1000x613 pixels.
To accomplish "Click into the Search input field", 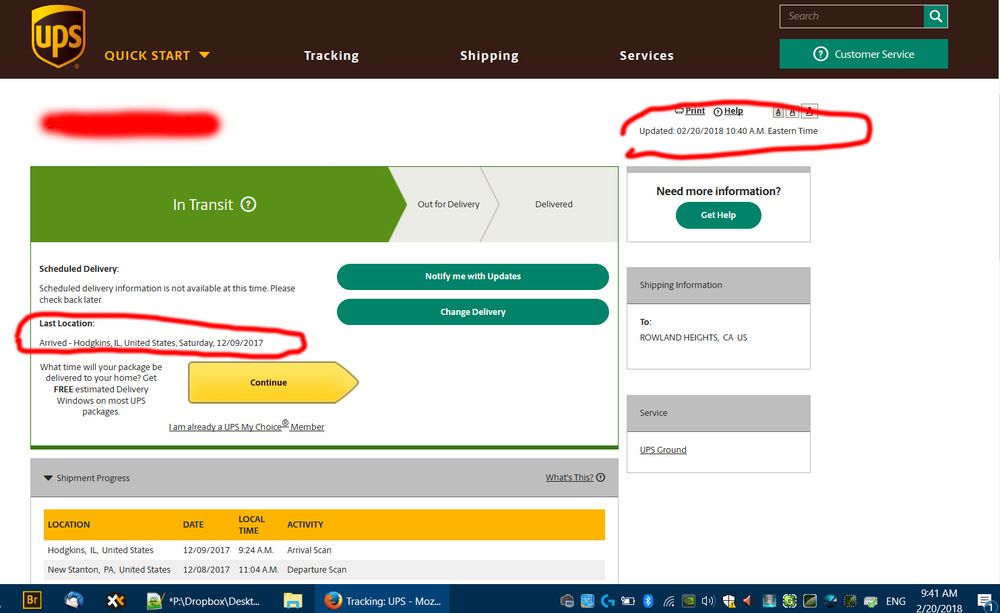I will pos(852,16).
